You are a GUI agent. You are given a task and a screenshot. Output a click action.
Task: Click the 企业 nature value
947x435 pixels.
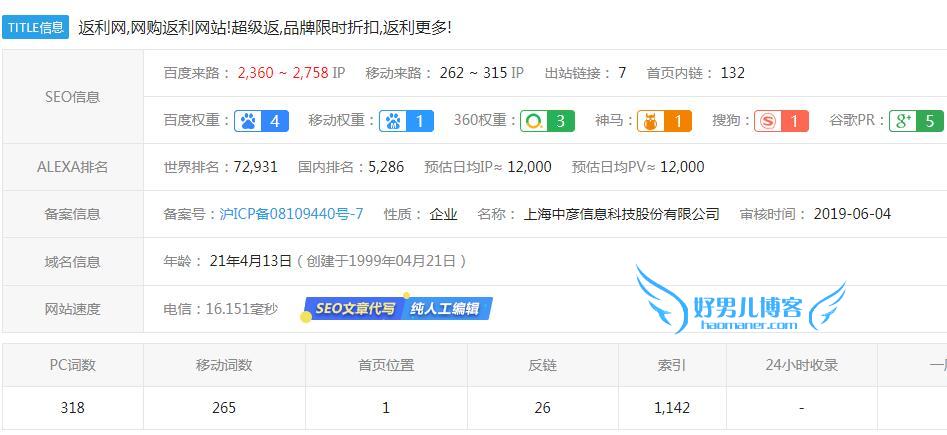pyautogui.click(x=443, y=214)
